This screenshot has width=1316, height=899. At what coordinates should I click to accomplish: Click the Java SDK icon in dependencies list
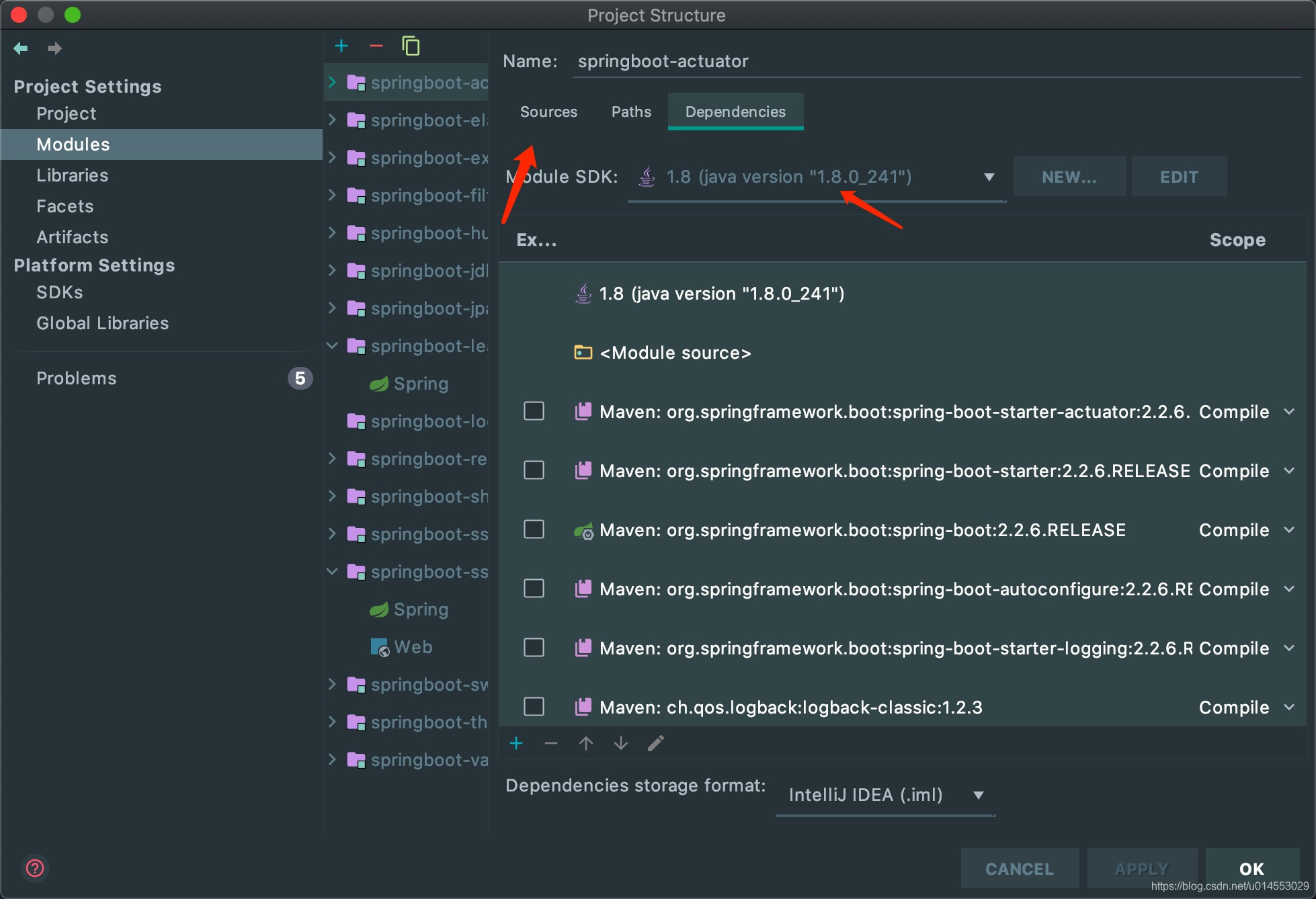point(583,293)
